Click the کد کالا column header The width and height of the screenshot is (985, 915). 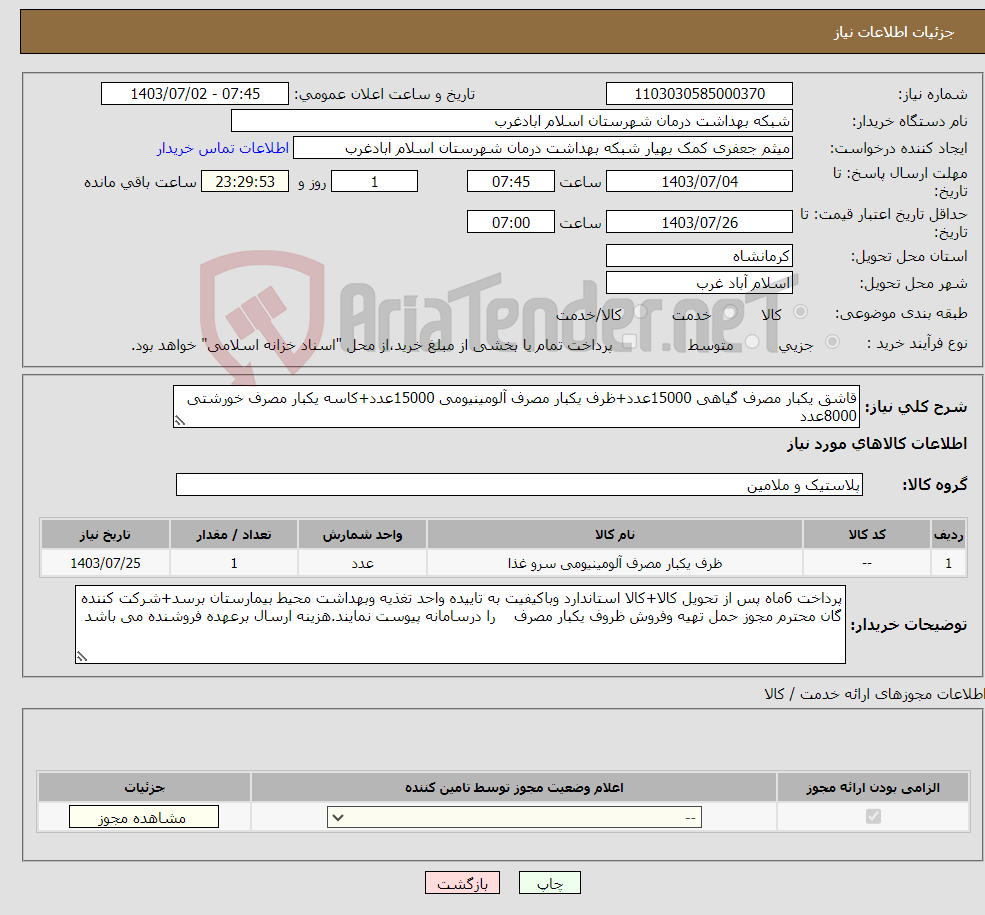(x=867, y=534)
